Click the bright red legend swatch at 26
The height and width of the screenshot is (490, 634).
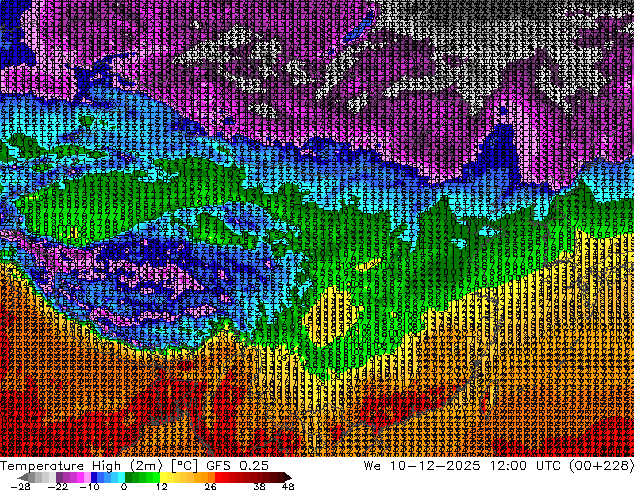pyautogui.click(x=218, y=477)
